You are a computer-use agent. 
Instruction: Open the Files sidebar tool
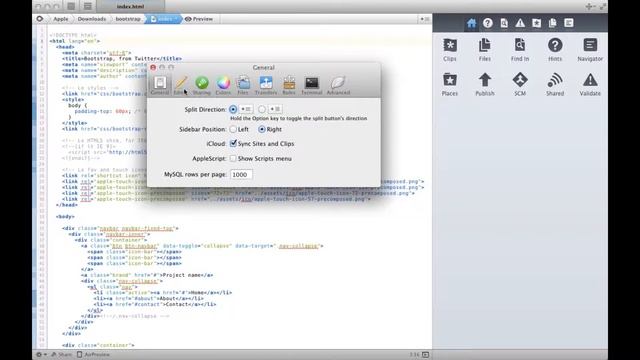[484, 49]
